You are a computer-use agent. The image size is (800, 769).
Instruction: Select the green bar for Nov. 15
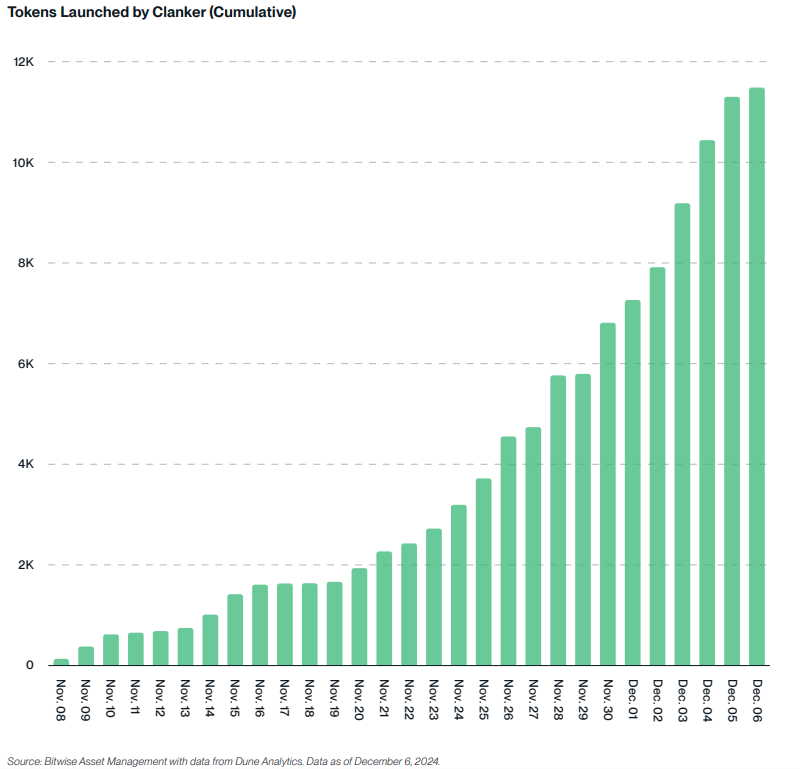coord(235,630)
